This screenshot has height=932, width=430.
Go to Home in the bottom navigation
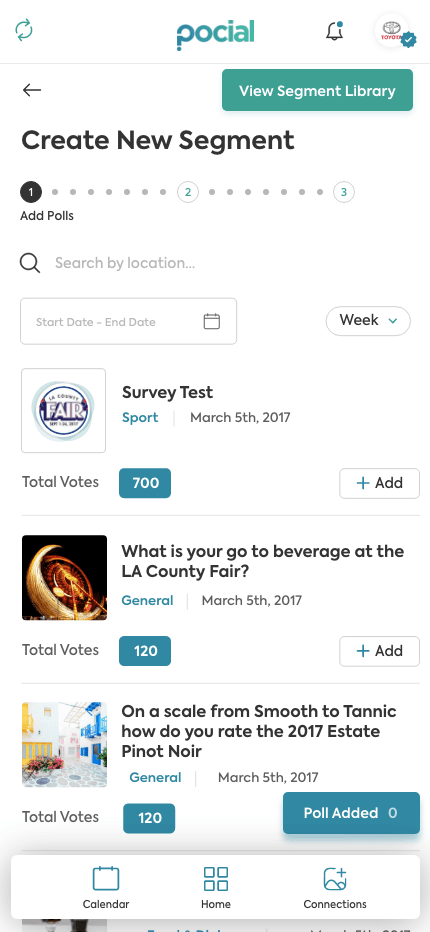[215, 889]
